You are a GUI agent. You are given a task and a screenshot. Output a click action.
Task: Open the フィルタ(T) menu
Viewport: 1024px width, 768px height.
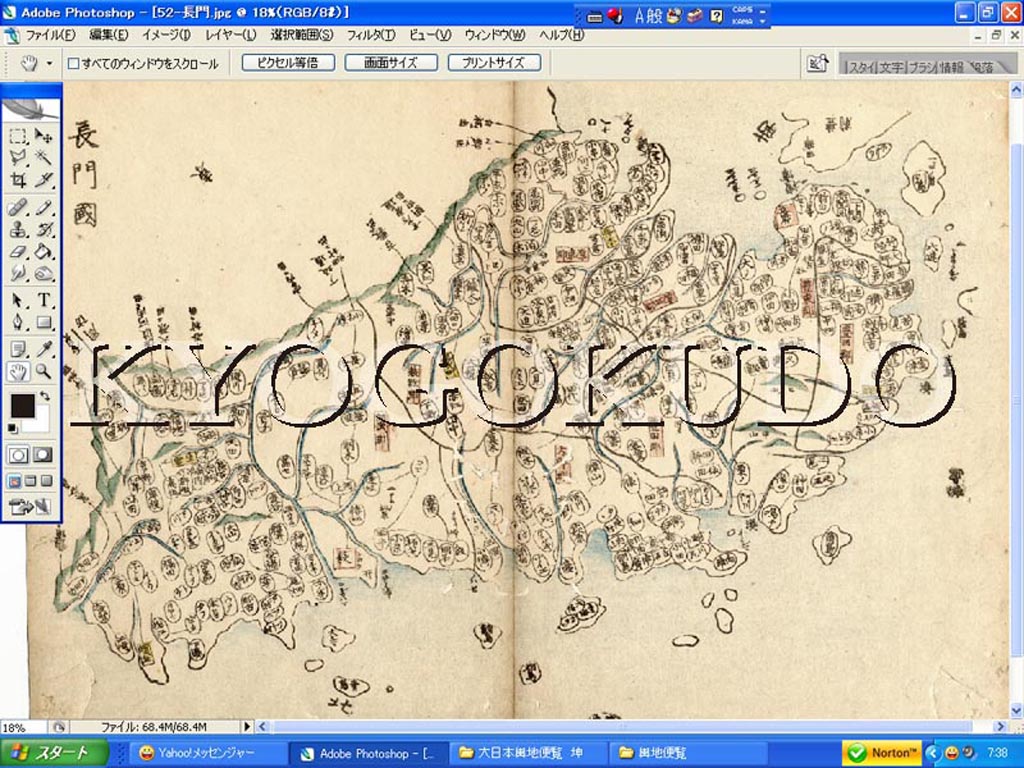click(x=370, y=35)
